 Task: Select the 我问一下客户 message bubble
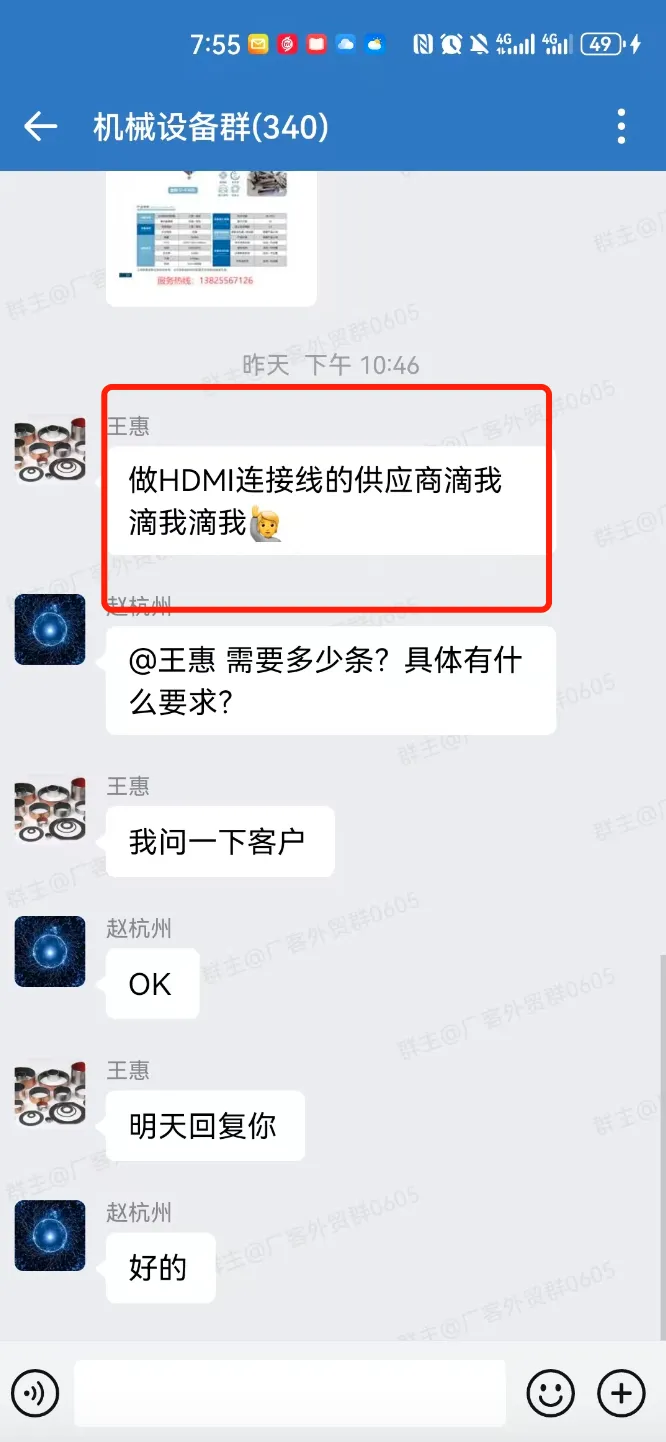point(220,842)
